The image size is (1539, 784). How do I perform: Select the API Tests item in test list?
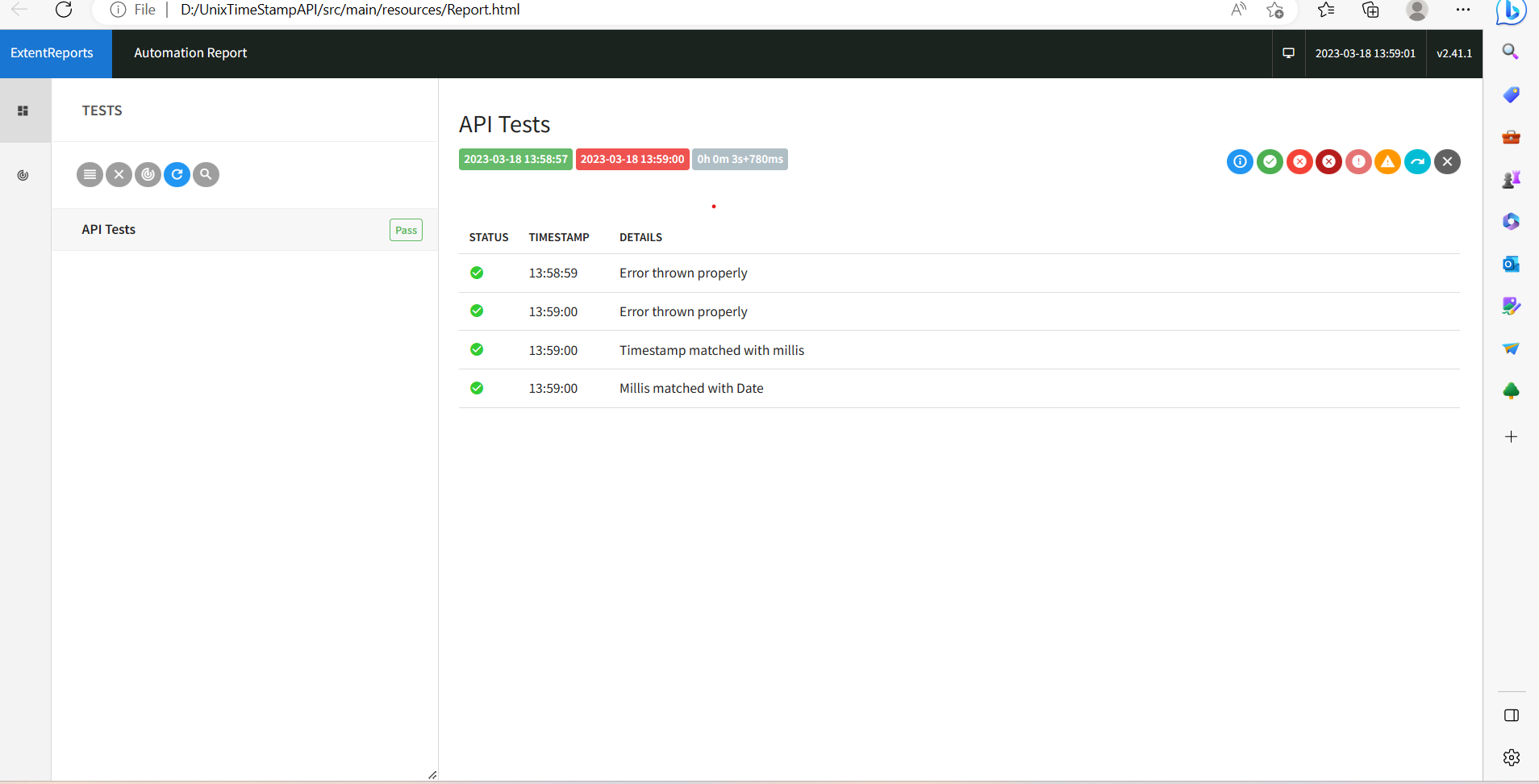tap(244, 230)
